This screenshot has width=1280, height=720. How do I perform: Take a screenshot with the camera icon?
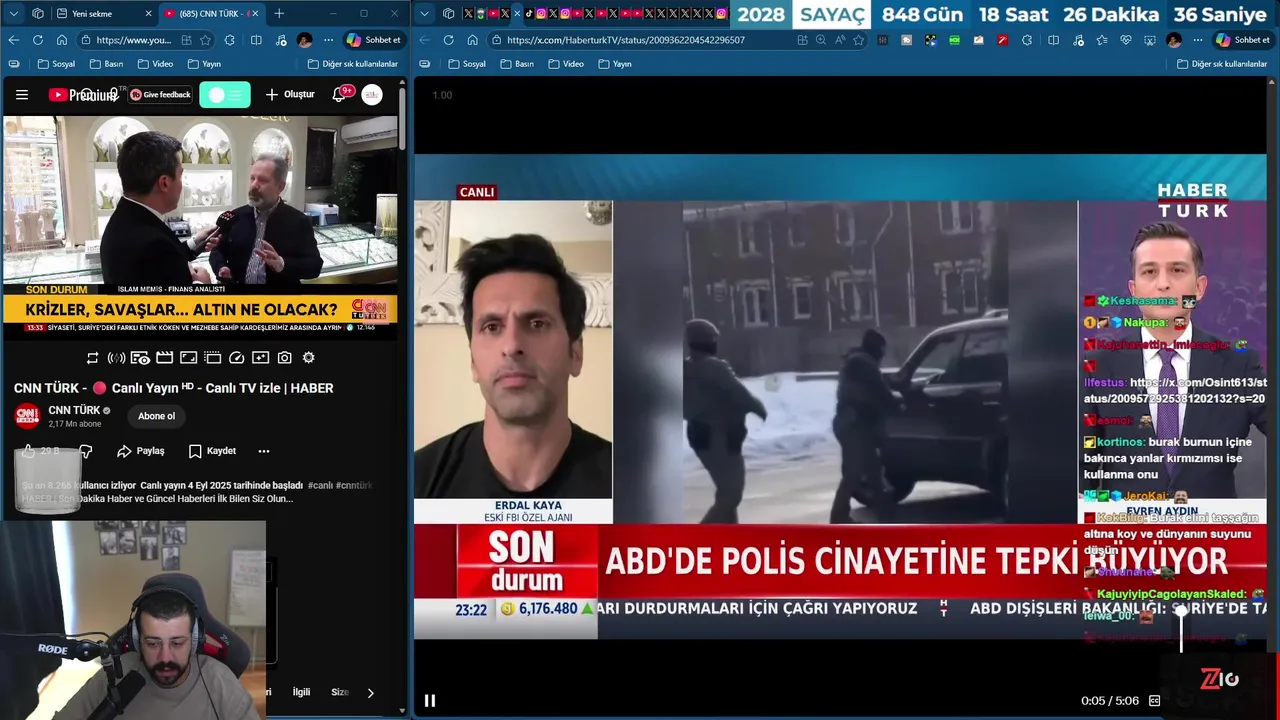[x=284, y=358]
